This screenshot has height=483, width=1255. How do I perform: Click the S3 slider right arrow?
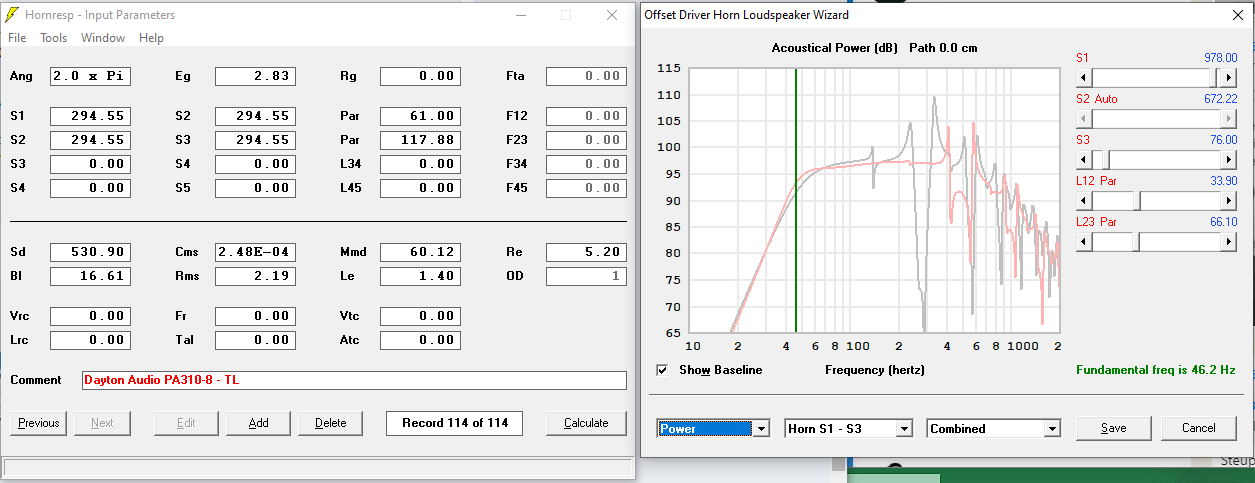click(1229, 159)
